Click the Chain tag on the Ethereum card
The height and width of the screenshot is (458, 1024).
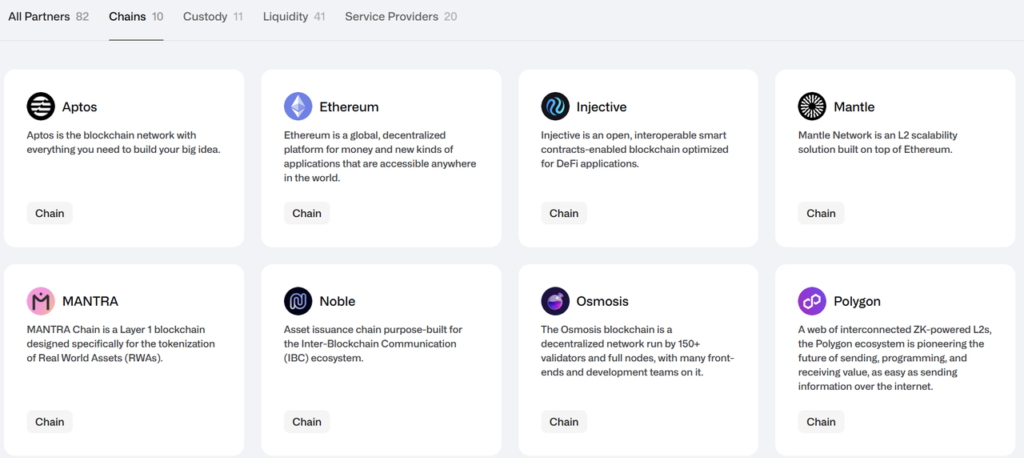pyautogui.click(x=307, y=213)
